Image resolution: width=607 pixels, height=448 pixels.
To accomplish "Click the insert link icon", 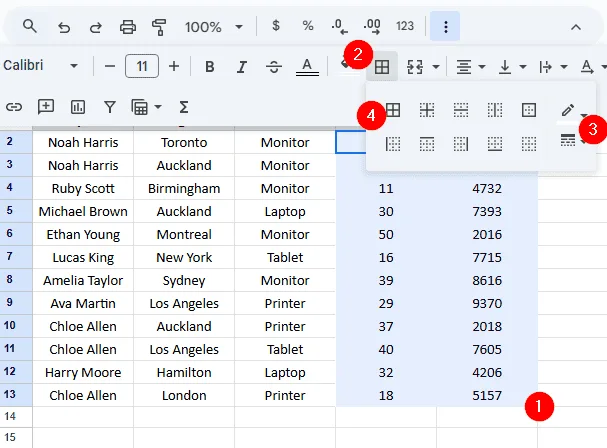I will (x=14, y=107).
